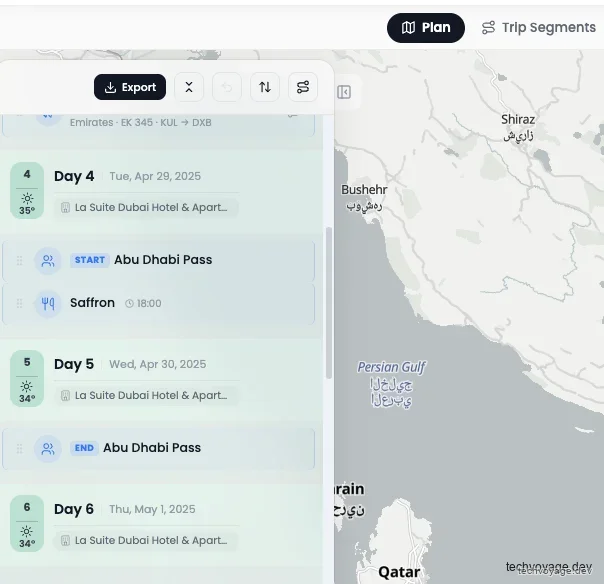This screenshot has height=584, width=604.
Task: Click the Qatar label on the map
Action: coord(399,572)
